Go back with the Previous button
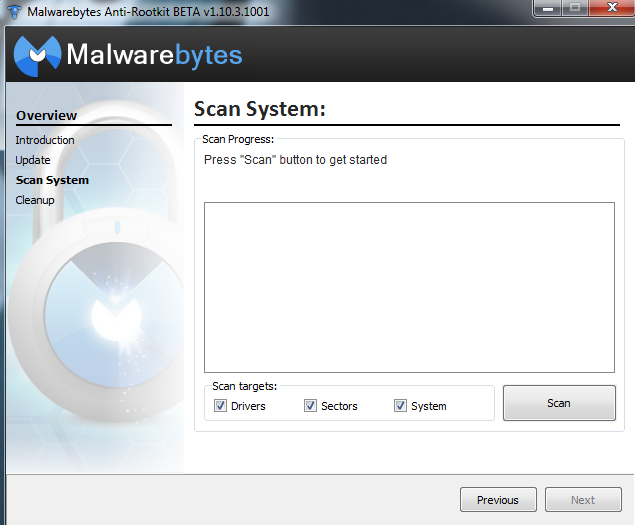Image resolution: width=635 pixels, height=525 pixels. [x=498, y=500]
